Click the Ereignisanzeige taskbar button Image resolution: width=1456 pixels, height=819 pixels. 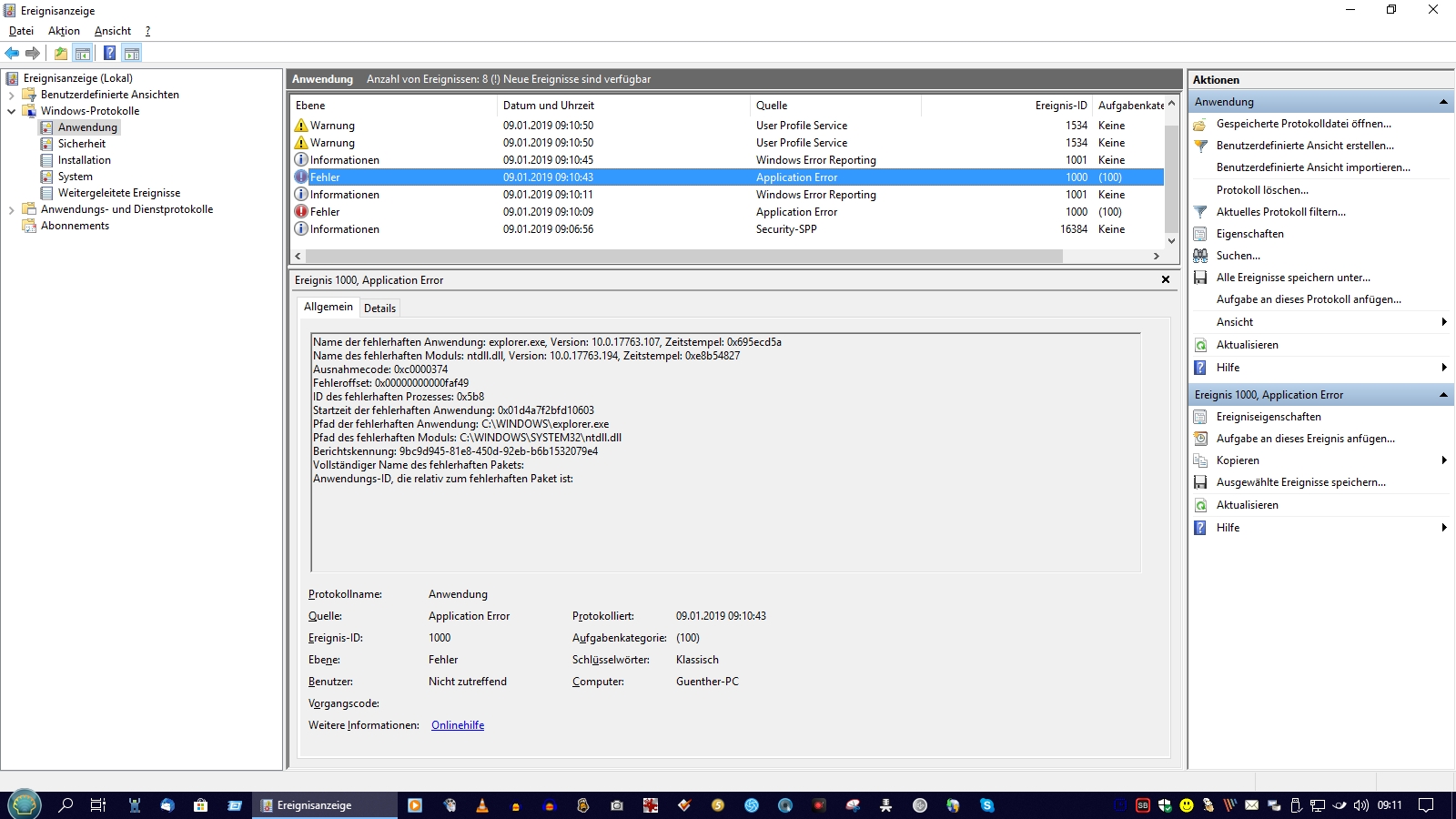(x=324, y=805)
